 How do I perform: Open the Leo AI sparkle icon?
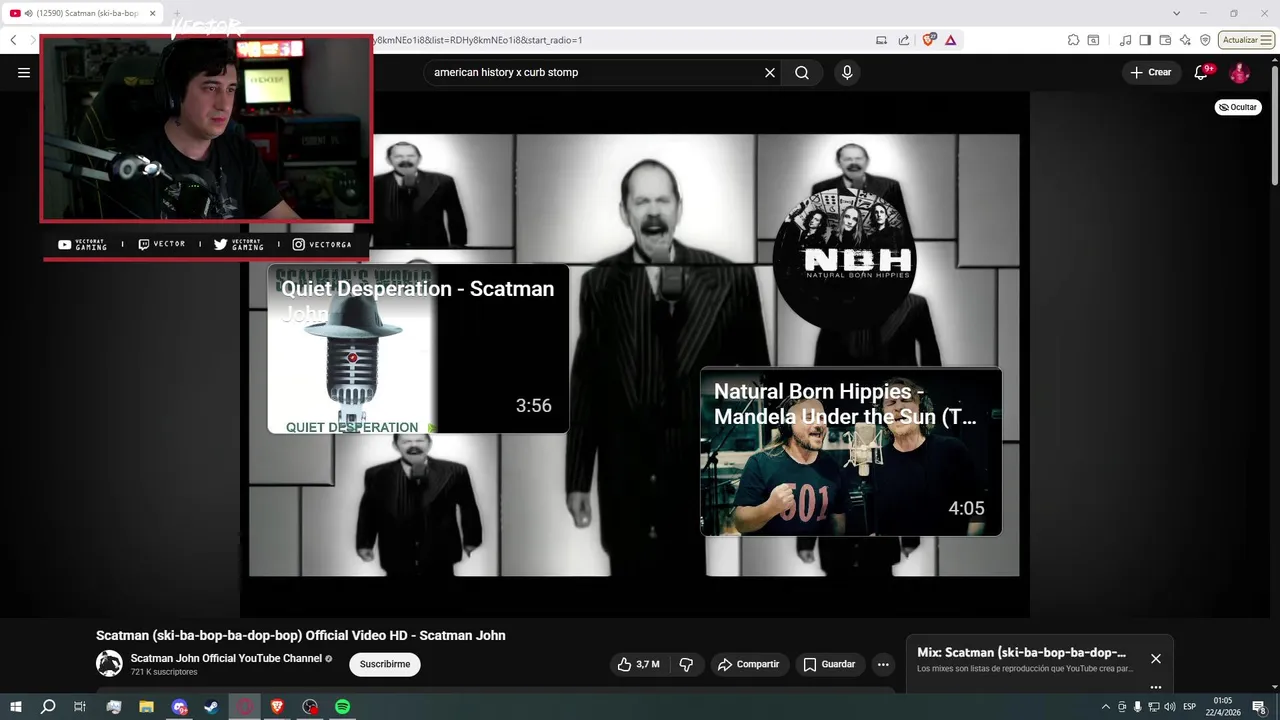[1185, 40]
